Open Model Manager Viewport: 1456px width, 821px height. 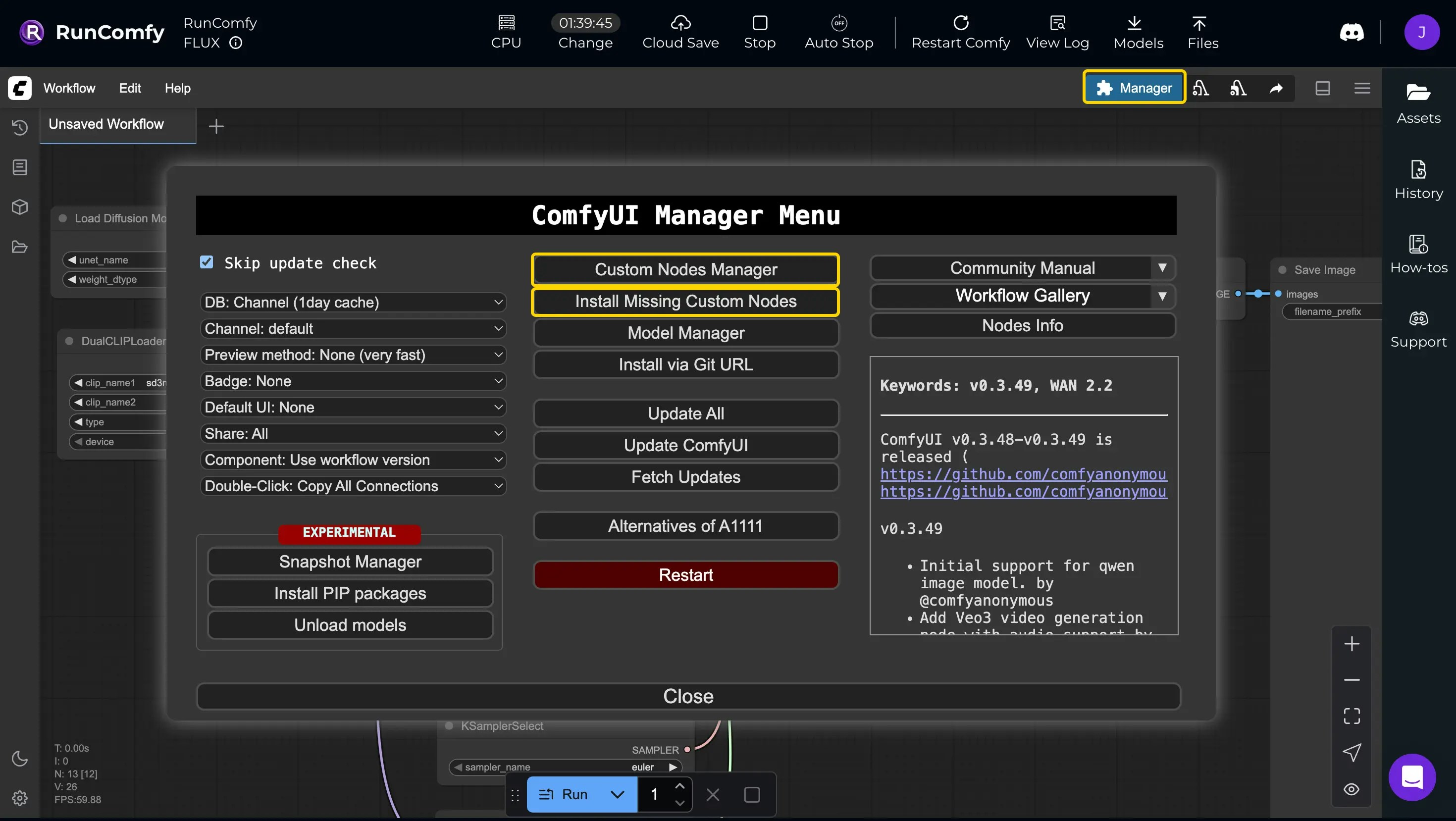685,333
